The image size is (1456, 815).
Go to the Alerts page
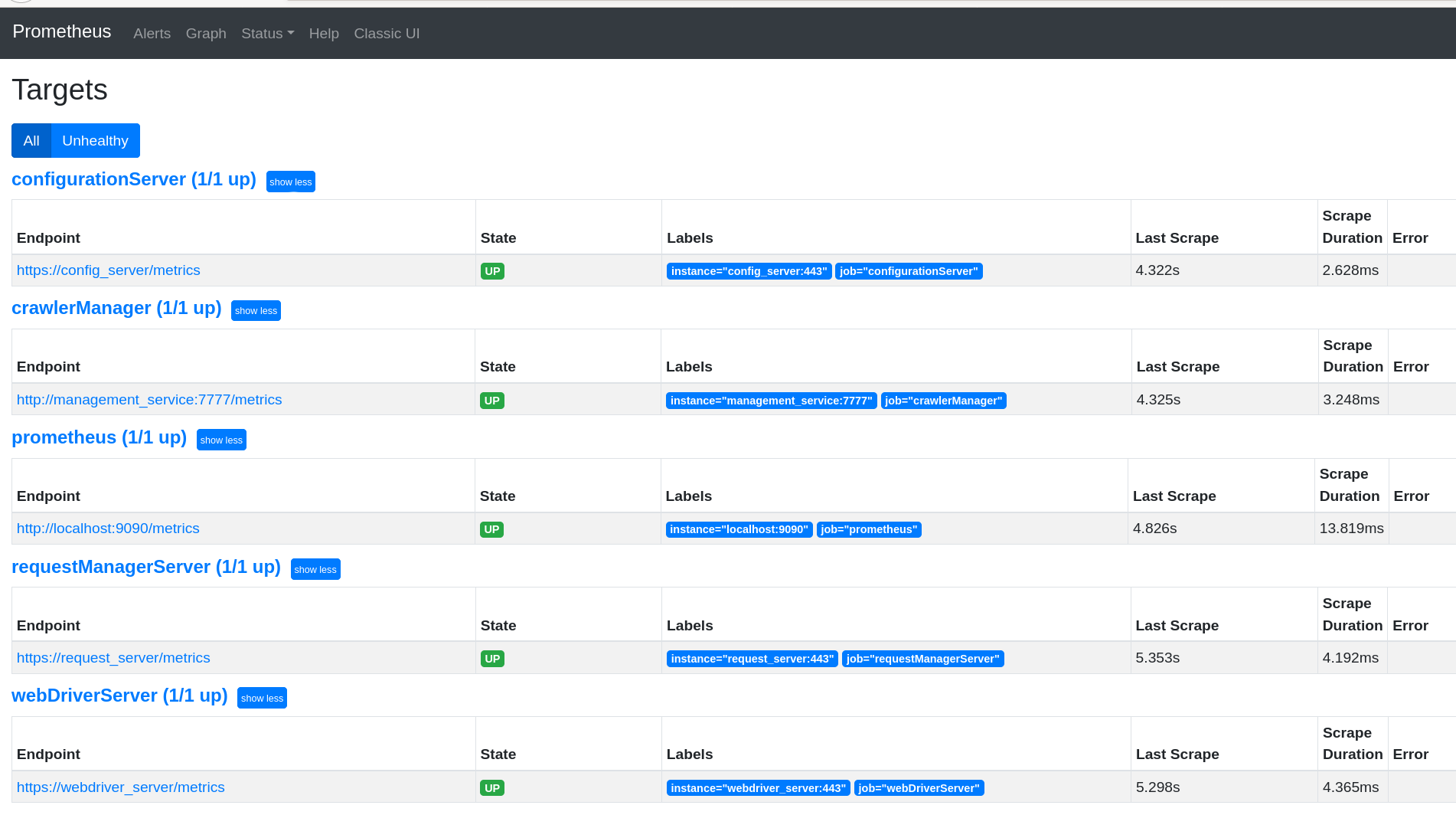pos(152,34)
